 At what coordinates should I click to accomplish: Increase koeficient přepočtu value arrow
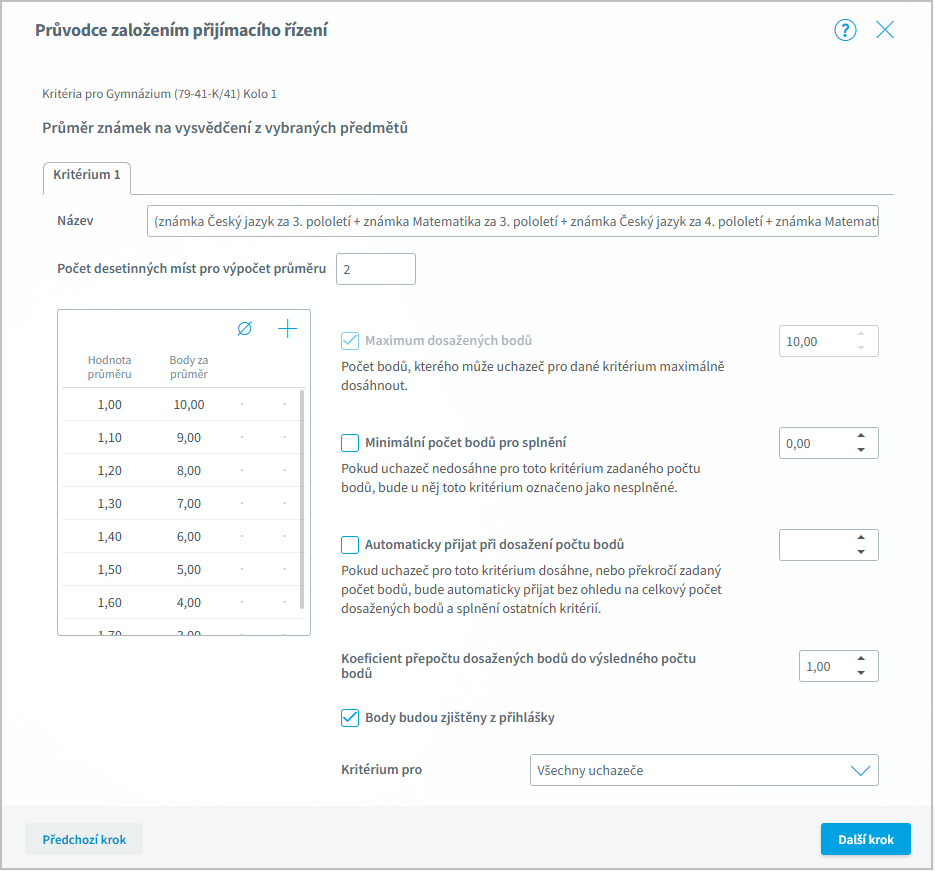[861, 659]
